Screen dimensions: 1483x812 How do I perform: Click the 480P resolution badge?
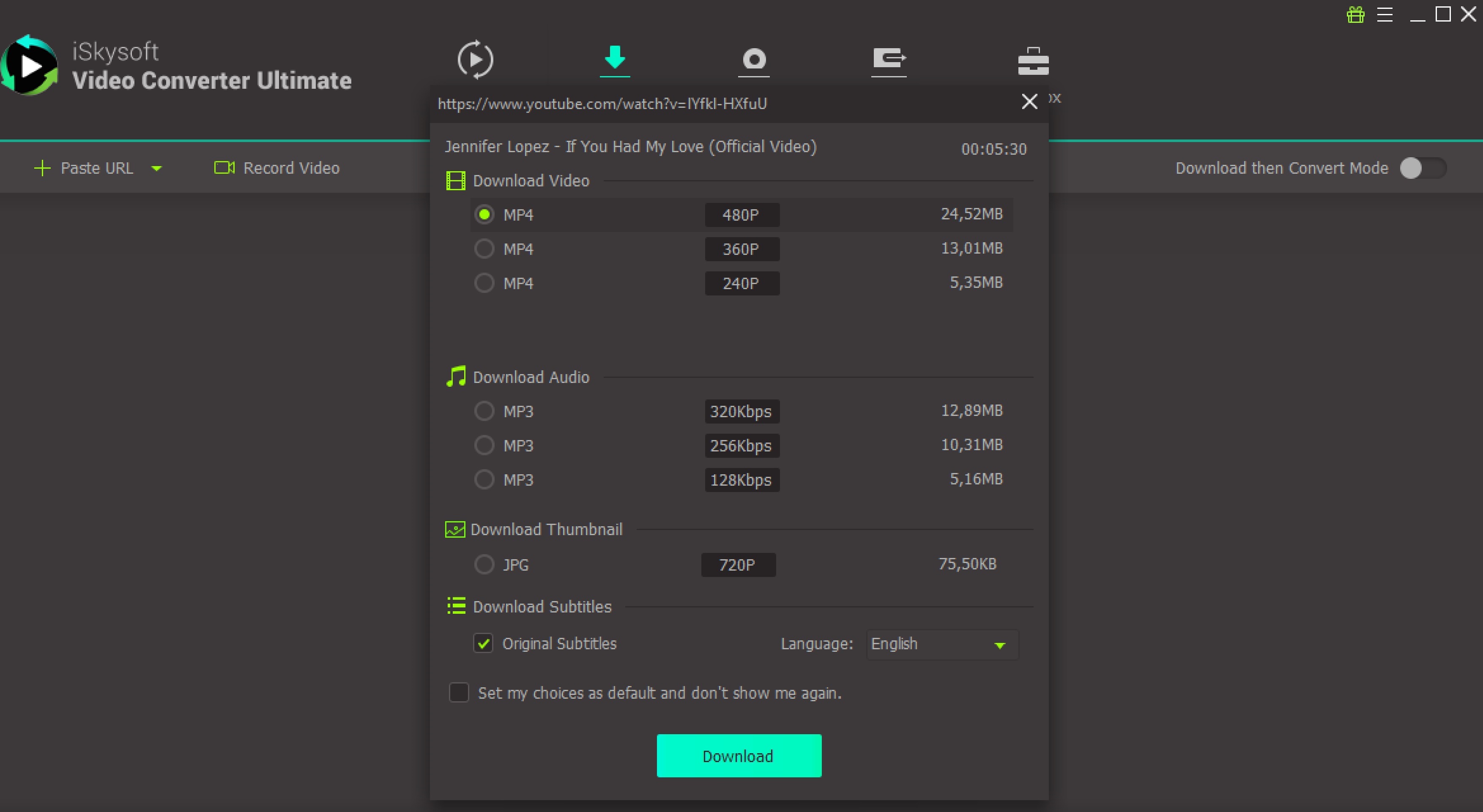click(742, 215)
